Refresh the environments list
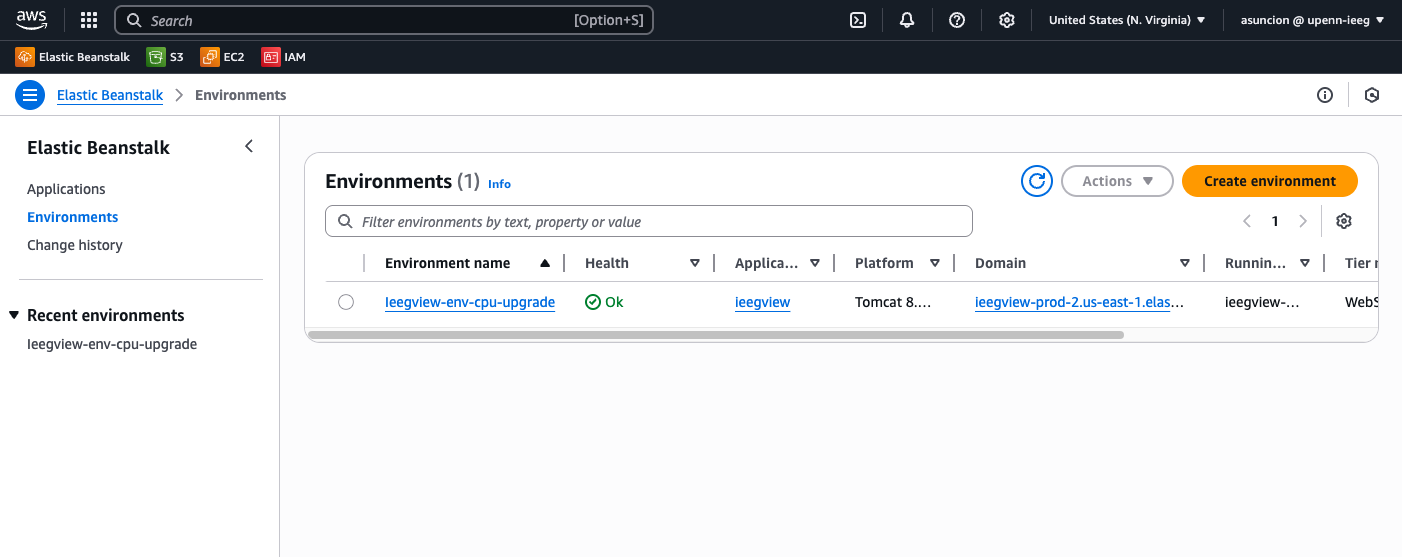The image size is (1402, 557). (x=1037, y=181)
